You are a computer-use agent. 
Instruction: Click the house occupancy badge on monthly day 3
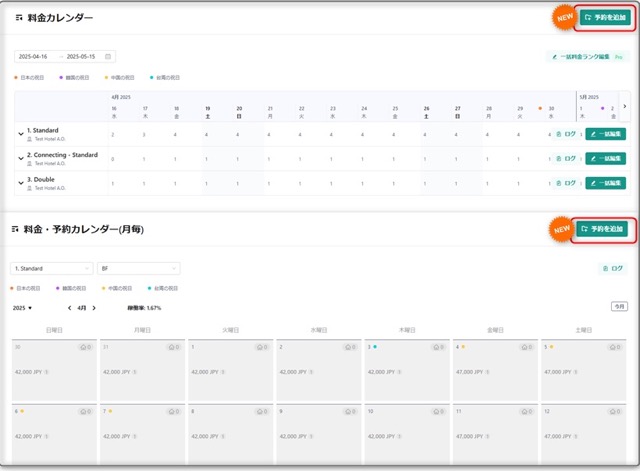pyautogui.click(x=438, y=347)
